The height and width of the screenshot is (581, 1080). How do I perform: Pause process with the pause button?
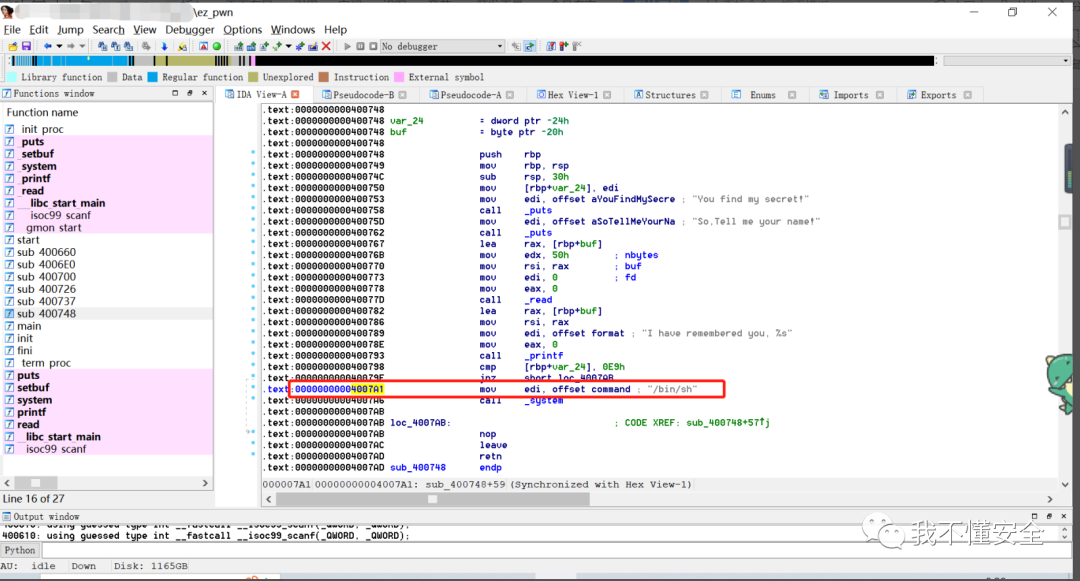pos(360,46)
